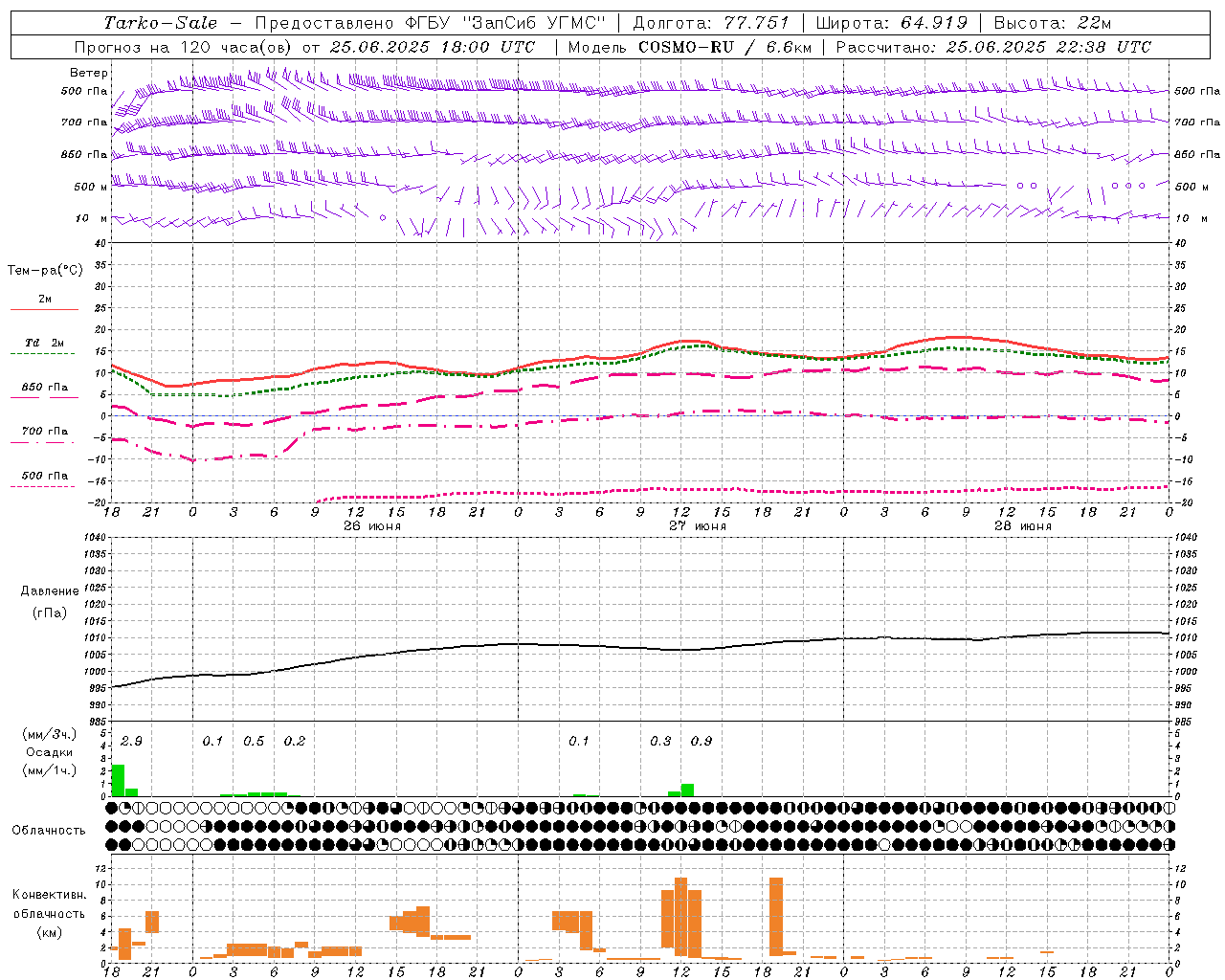Click the 0.3 precipitation total value
Viewport: 1225px width, 980px height.
(660, 742)
